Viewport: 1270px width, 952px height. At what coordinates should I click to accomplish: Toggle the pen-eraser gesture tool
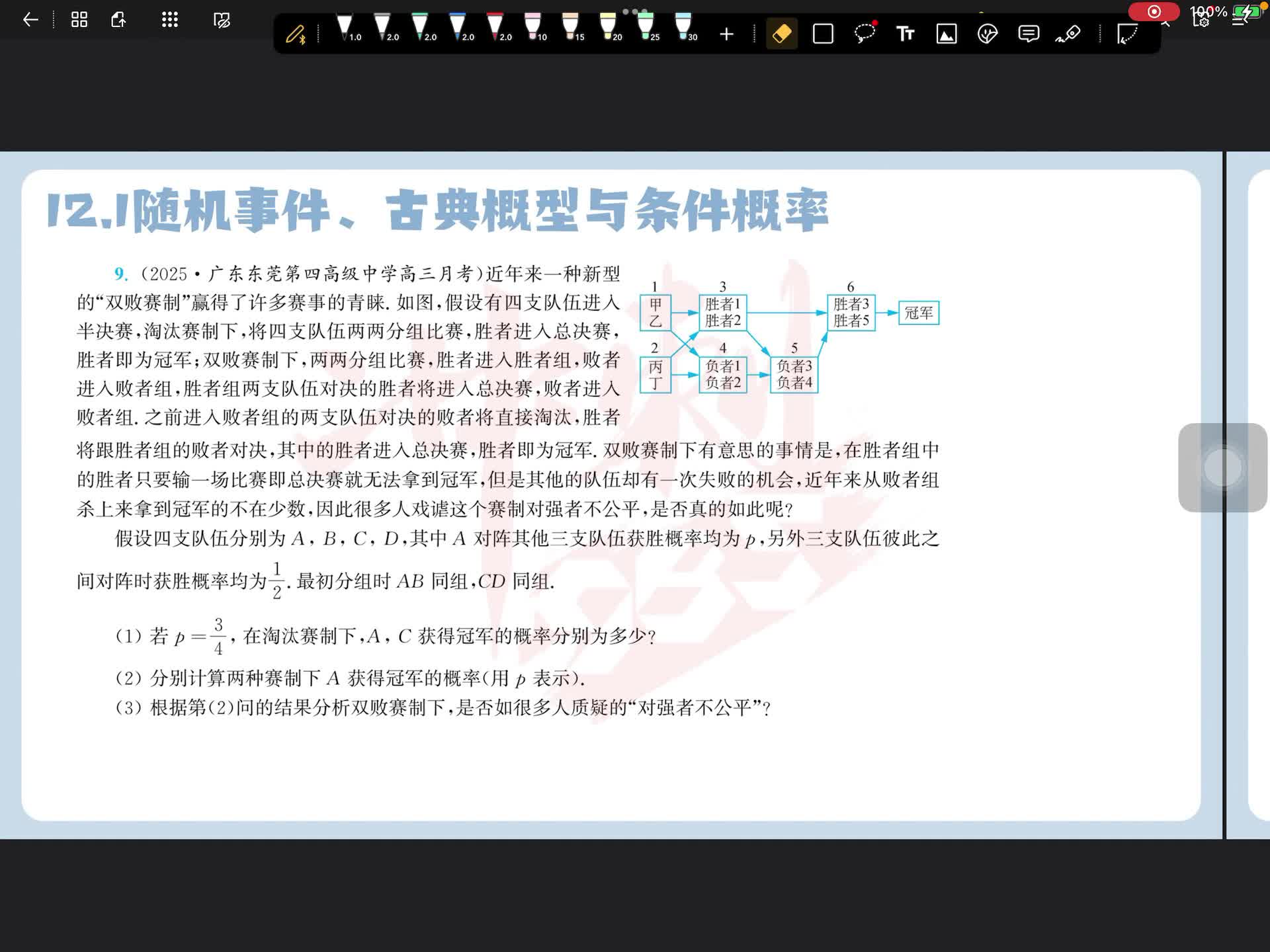[1068, 34]
